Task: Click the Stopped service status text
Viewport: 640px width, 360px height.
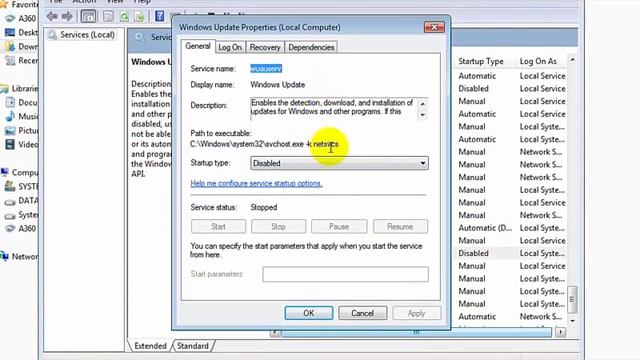Action: [264, 207]
